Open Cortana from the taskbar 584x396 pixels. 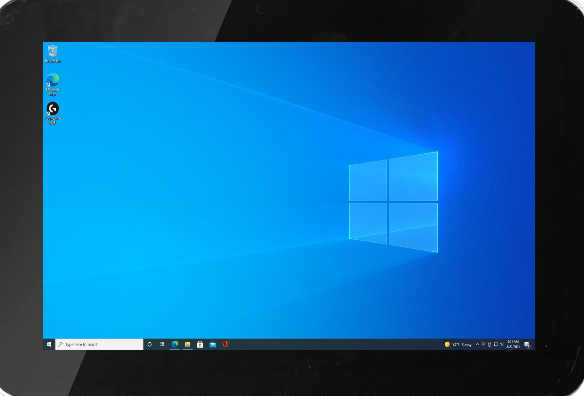tap(150, 345)
